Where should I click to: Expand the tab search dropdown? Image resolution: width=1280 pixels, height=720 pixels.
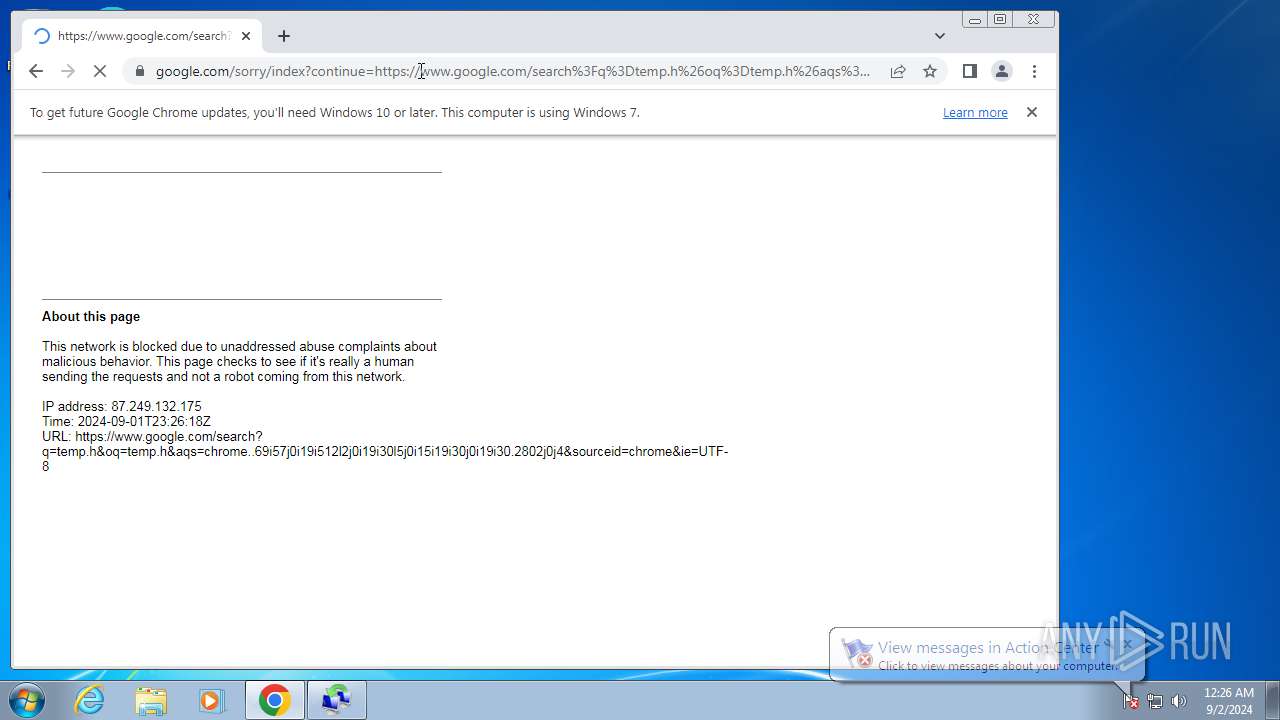click(940, 36)
